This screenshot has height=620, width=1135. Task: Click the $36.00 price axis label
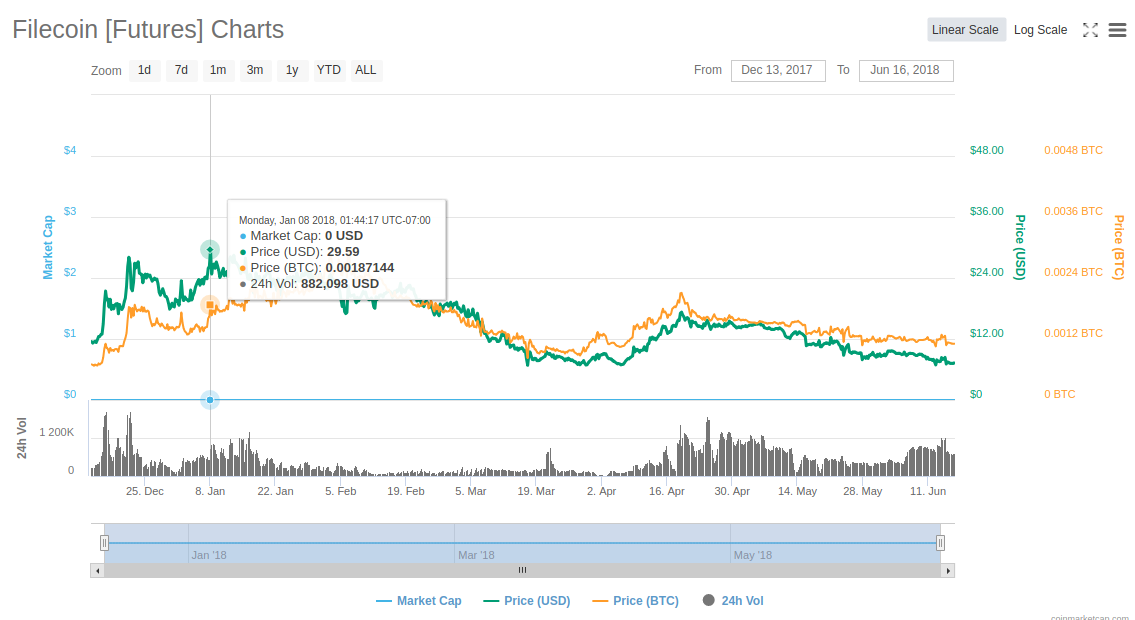[987, 211]
